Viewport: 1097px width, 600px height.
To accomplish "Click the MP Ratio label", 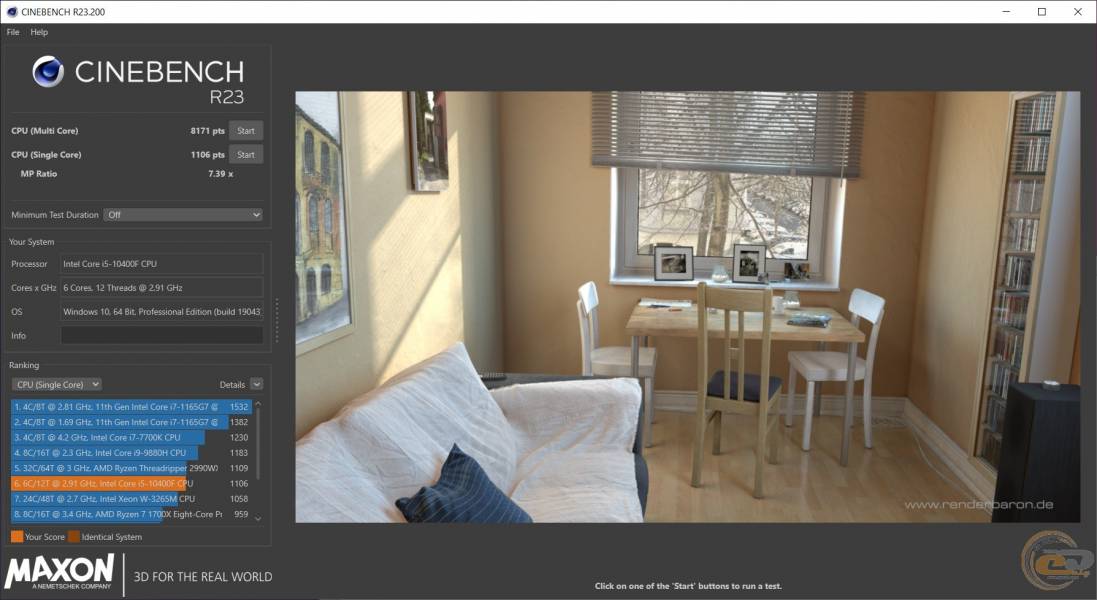I will pyautogui.click(x=38, y=173).
